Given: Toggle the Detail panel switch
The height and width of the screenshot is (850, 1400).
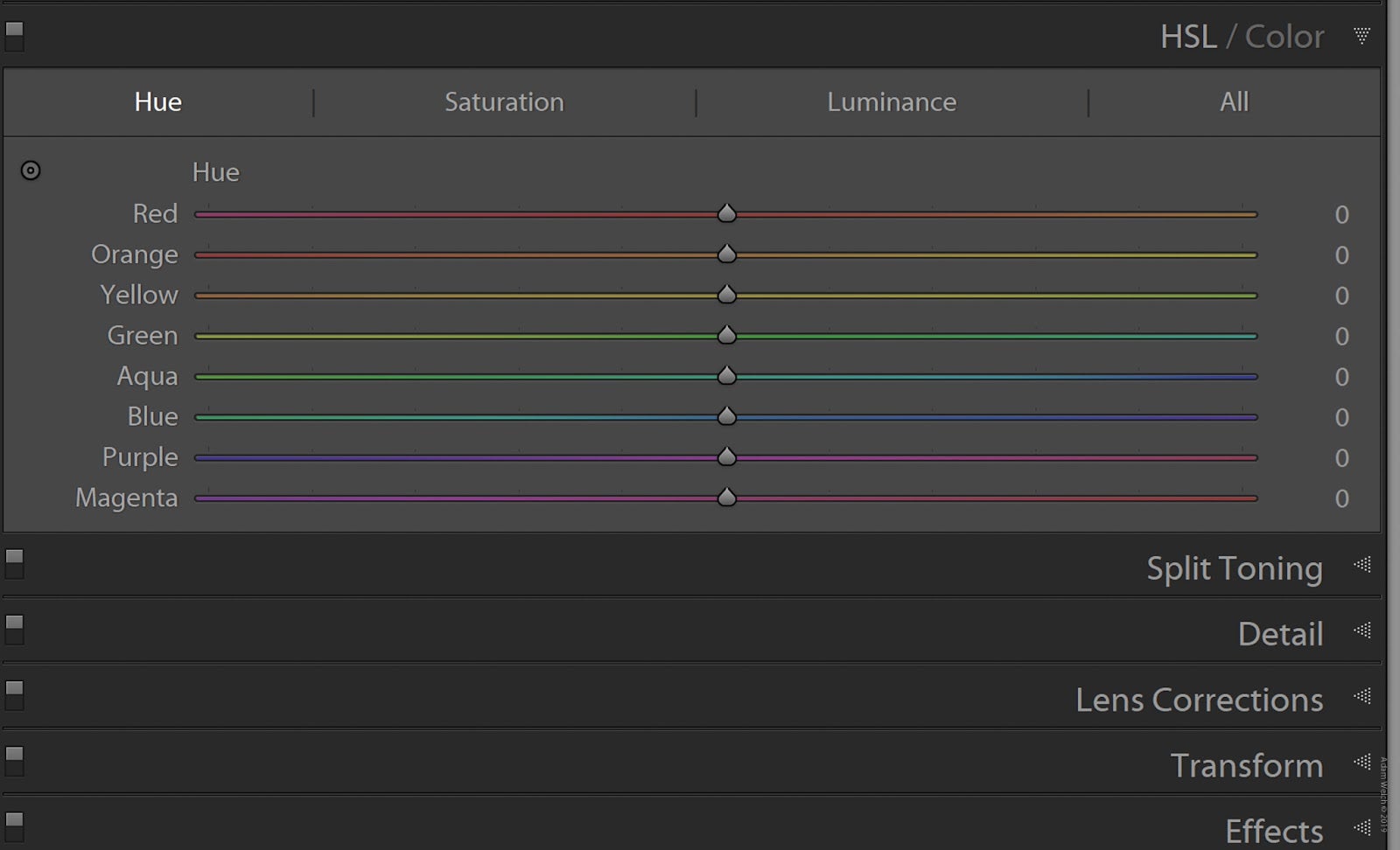Looking at the screenshot, I should click(13, 630).
